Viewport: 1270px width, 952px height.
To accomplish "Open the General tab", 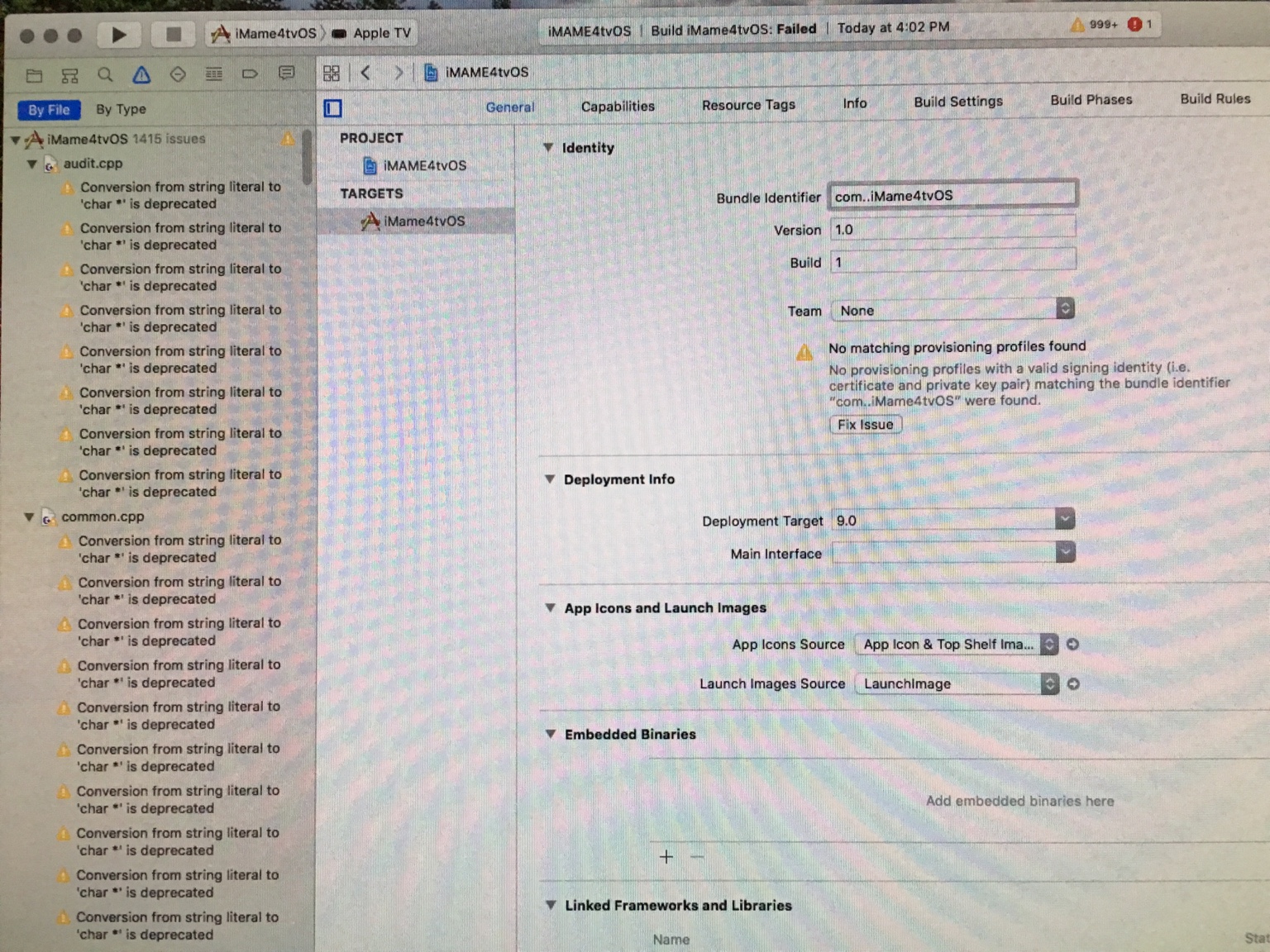I will [x=510, y=107].
